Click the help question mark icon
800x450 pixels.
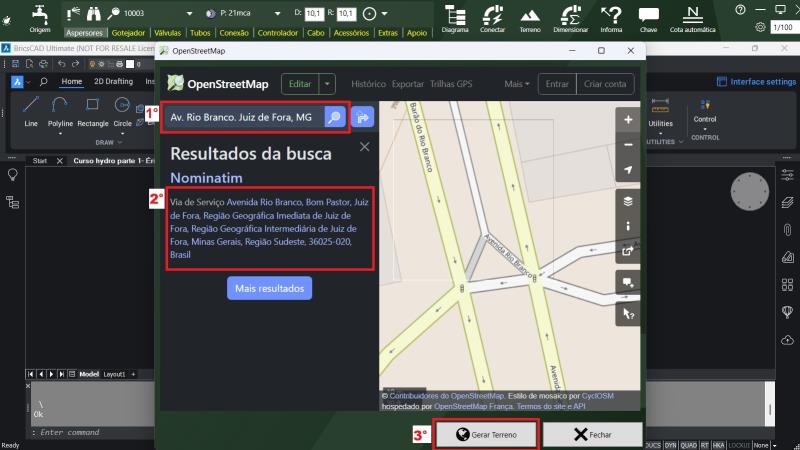pos(740,10)
